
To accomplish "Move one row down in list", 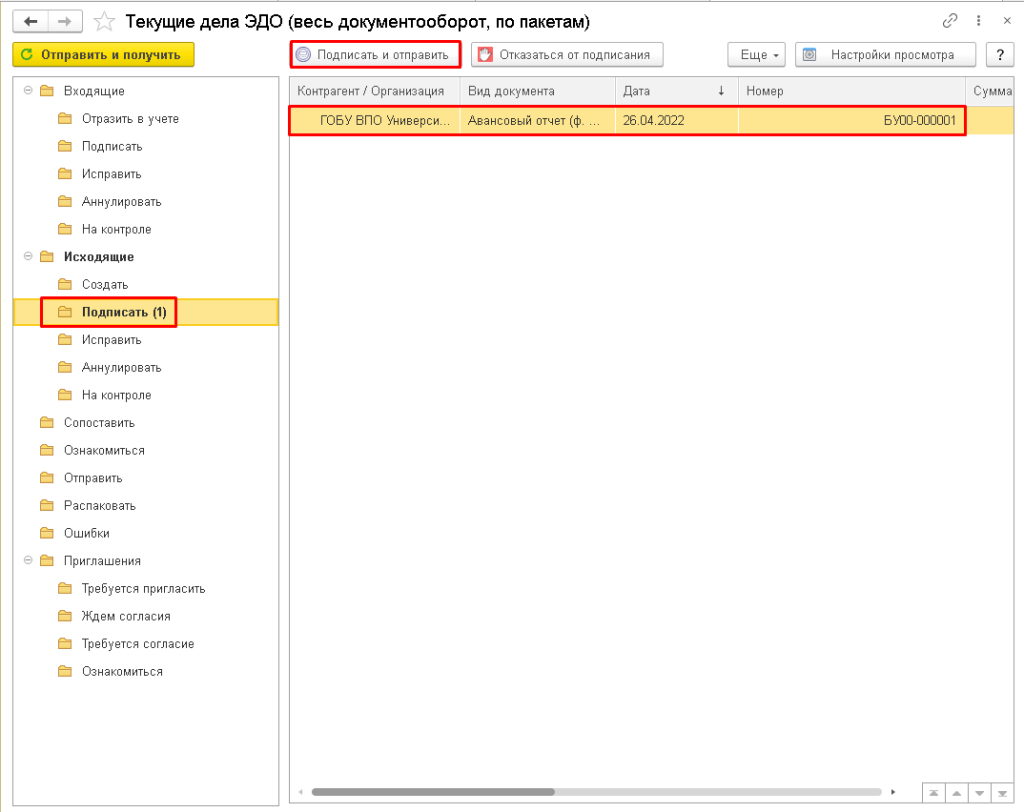I will coord(979,792).
